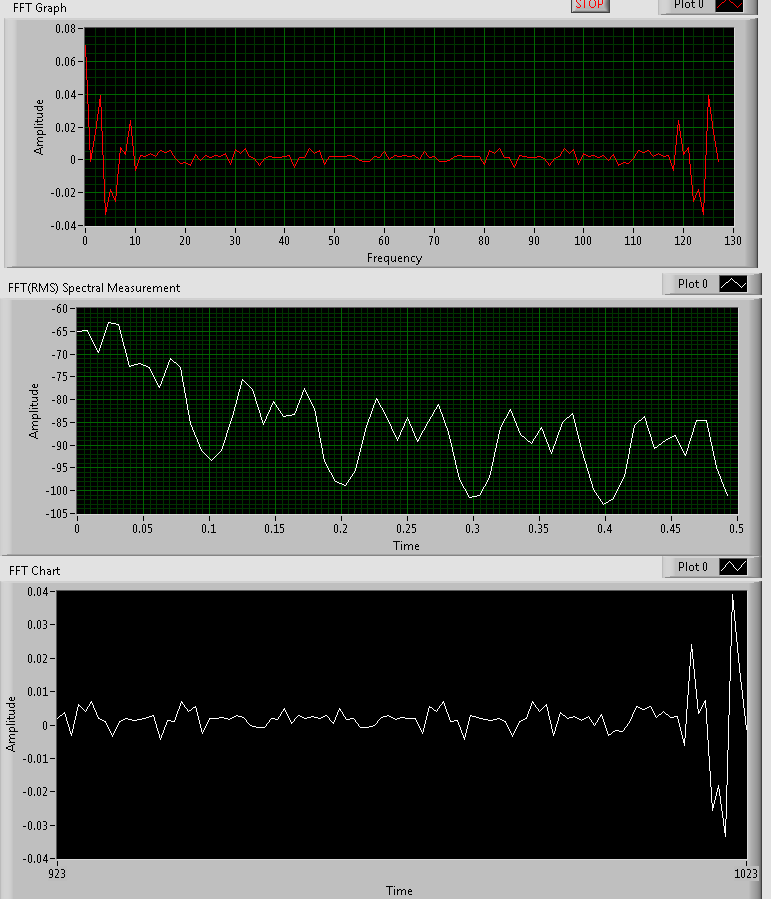Viewport: 771px width, 899px height.
Task: Click the FFT Graph title label
Action: click(40, 8)
